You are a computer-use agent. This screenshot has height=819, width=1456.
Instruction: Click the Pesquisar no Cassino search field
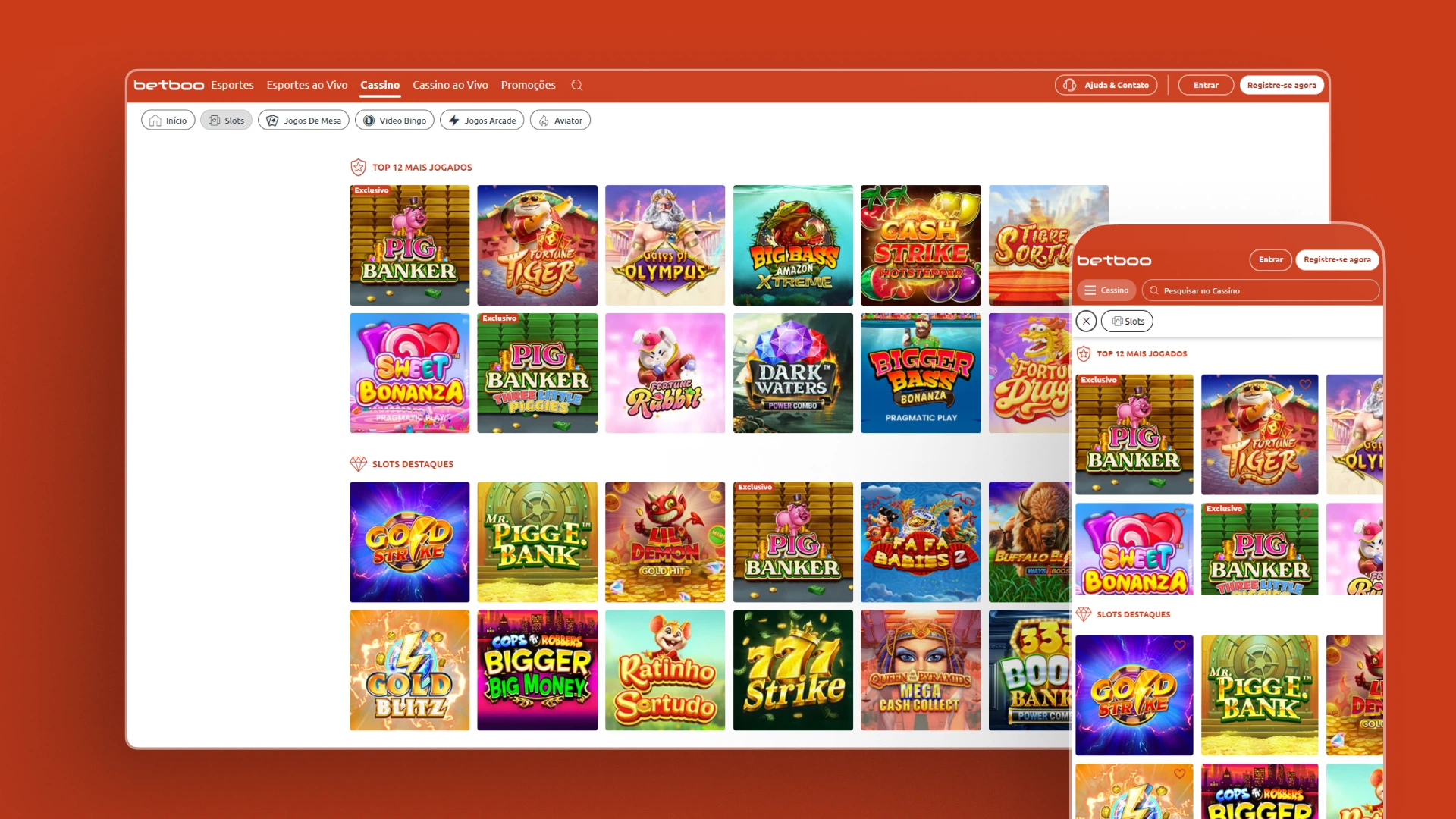click(1259, 290)
